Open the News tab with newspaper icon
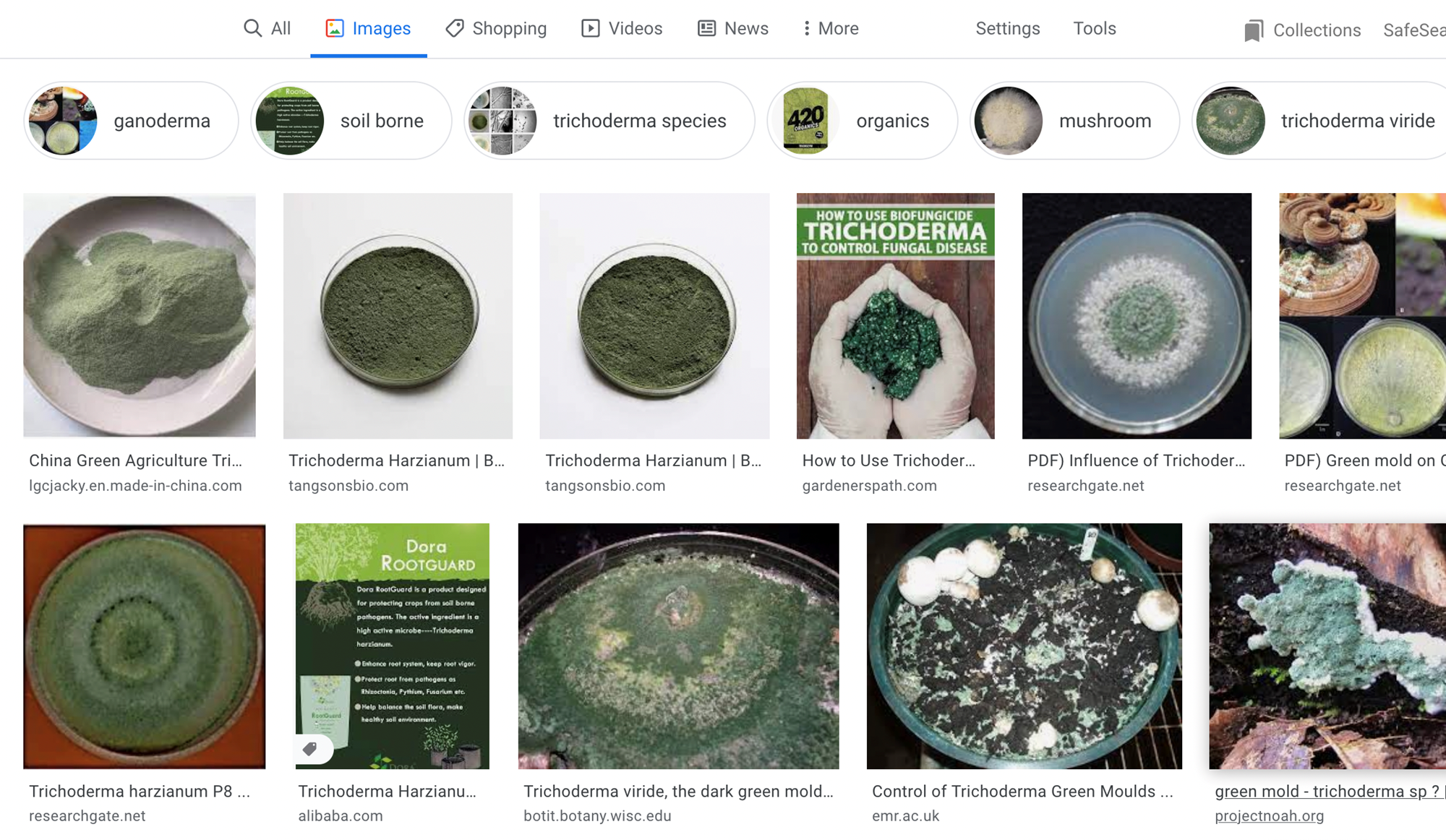Viewport: 1446px width, 840px height. pyautogui.click(x=732, y=29)
